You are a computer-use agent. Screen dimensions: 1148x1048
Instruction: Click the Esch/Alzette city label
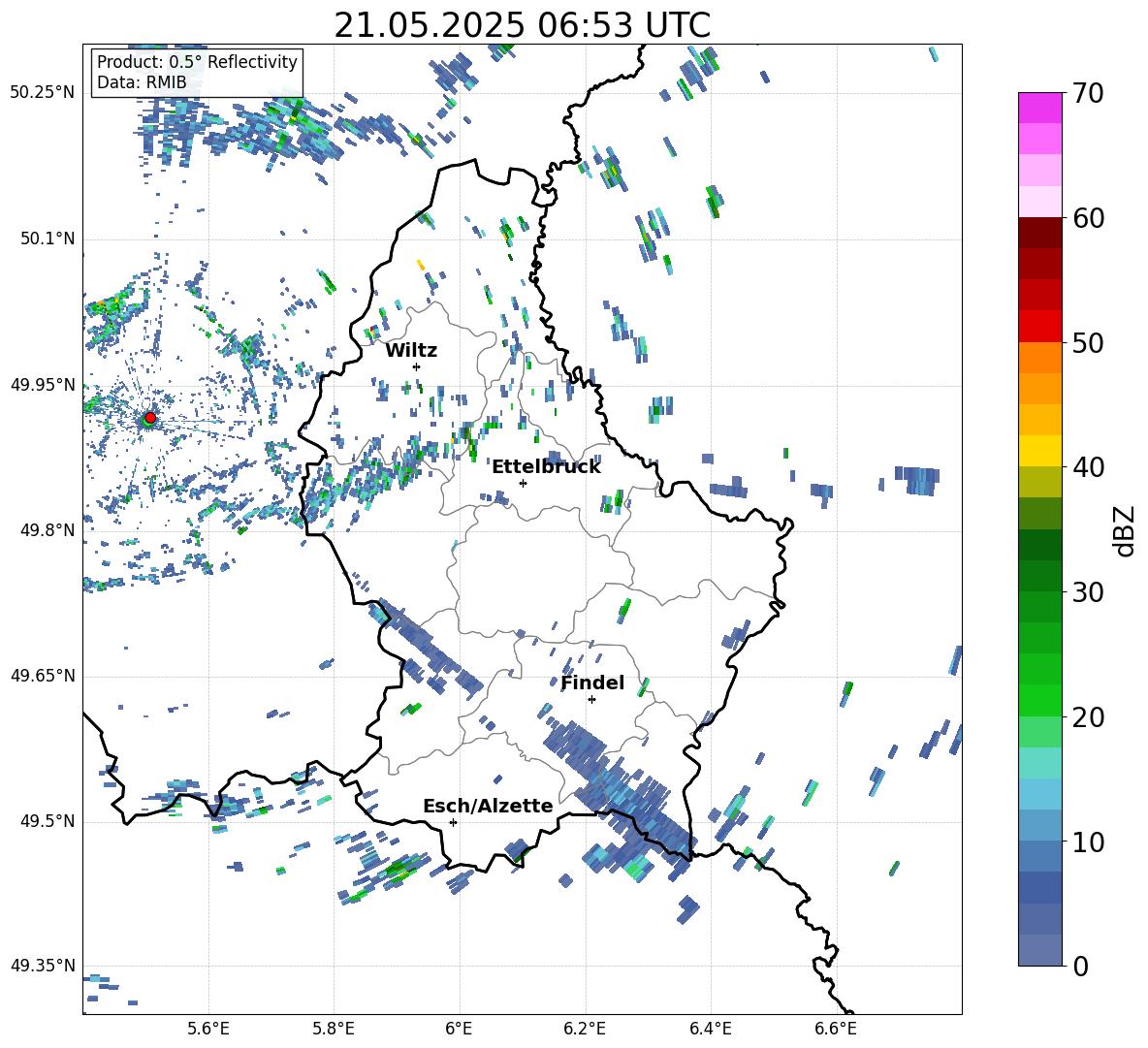click(489, 806)
